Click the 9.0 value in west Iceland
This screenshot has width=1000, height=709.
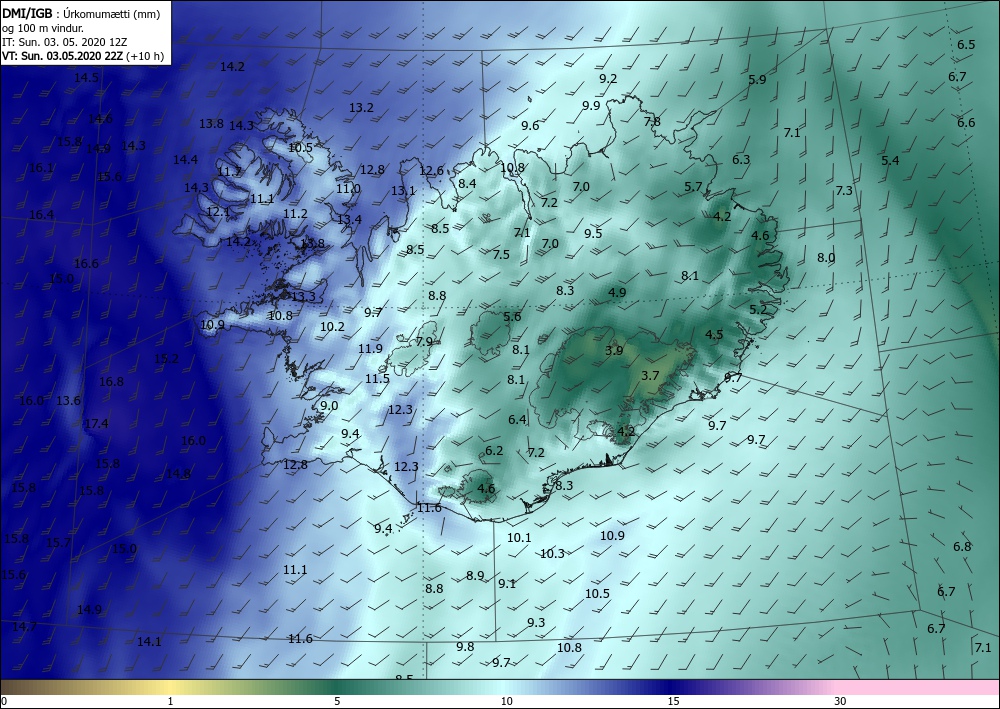pyautogui.click(x=329, y=406)
